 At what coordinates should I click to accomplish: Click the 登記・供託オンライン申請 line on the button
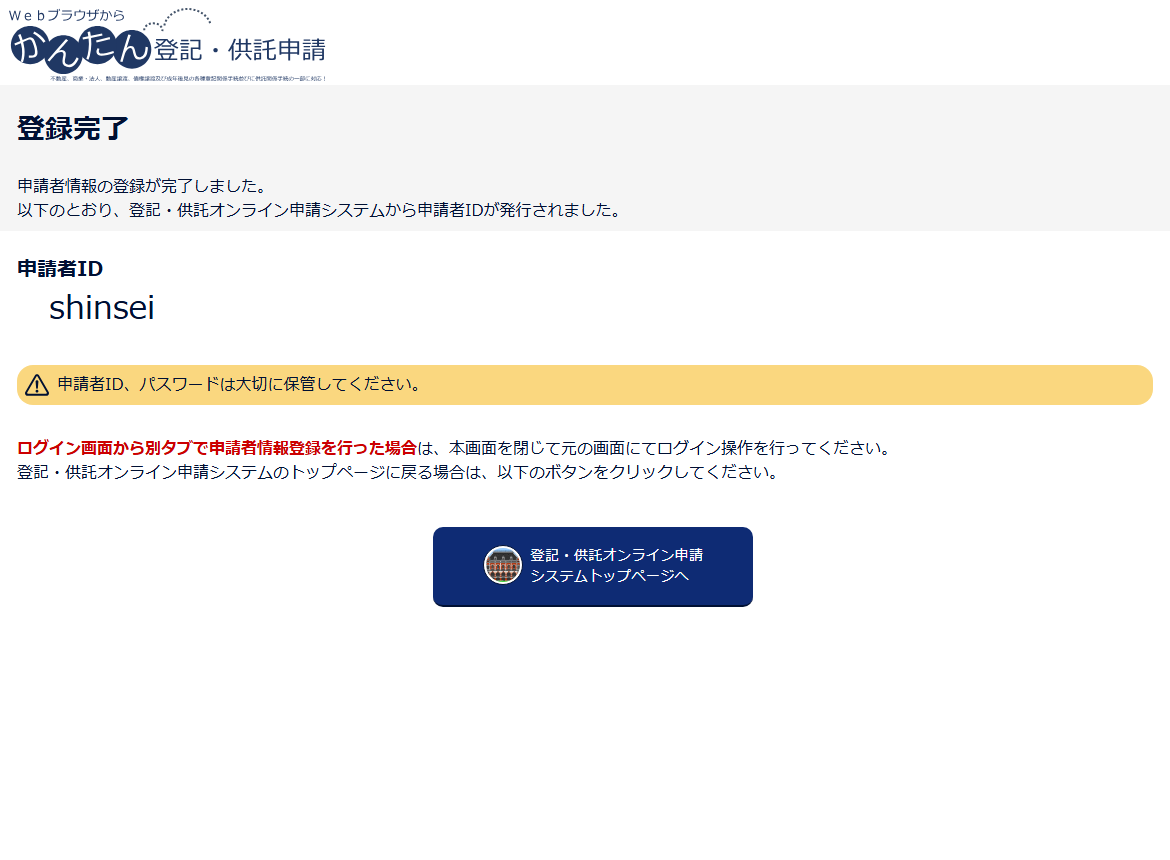pos(616,555)
